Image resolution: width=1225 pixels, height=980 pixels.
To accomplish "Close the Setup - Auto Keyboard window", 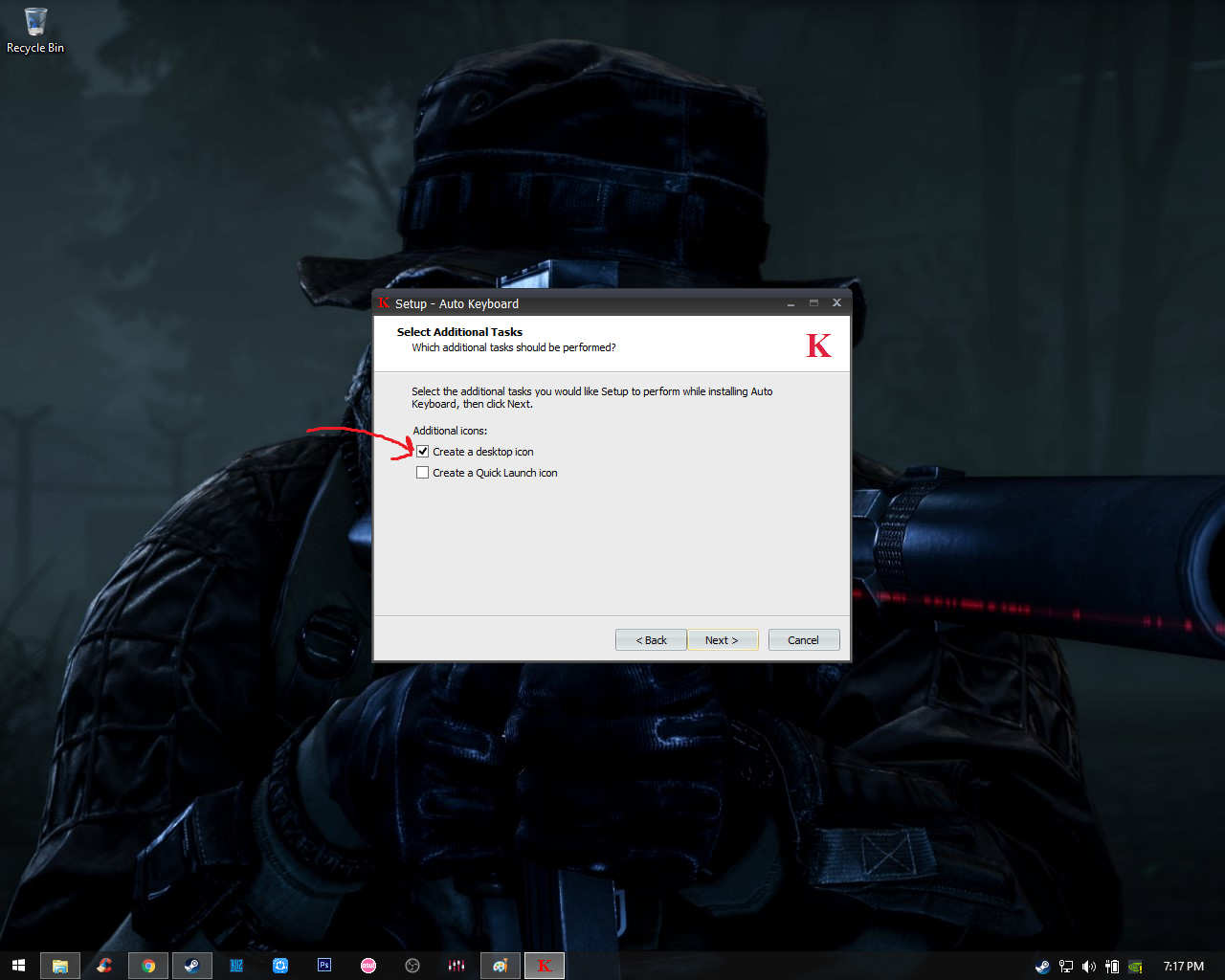I will 836,303.
